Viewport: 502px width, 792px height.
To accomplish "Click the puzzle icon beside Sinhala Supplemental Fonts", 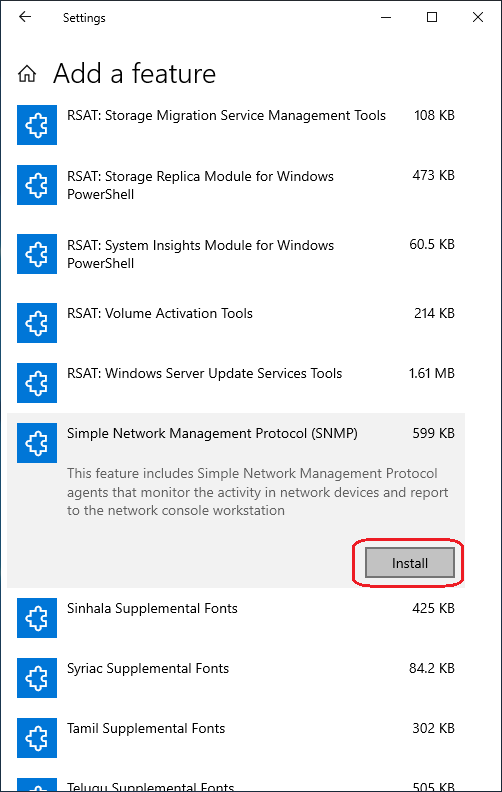I will point(37,618).
